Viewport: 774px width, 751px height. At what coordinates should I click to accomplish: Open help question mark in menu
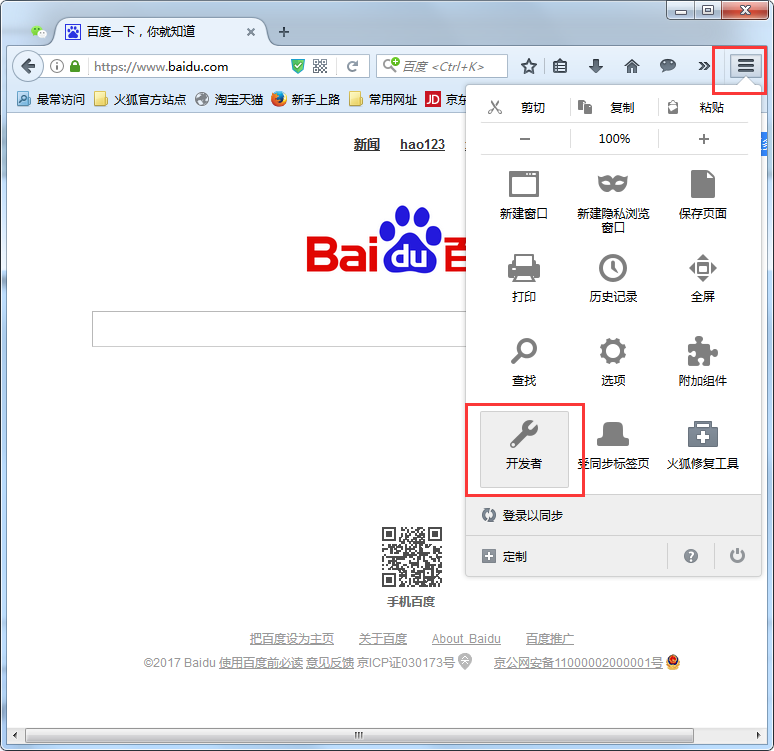691,556
